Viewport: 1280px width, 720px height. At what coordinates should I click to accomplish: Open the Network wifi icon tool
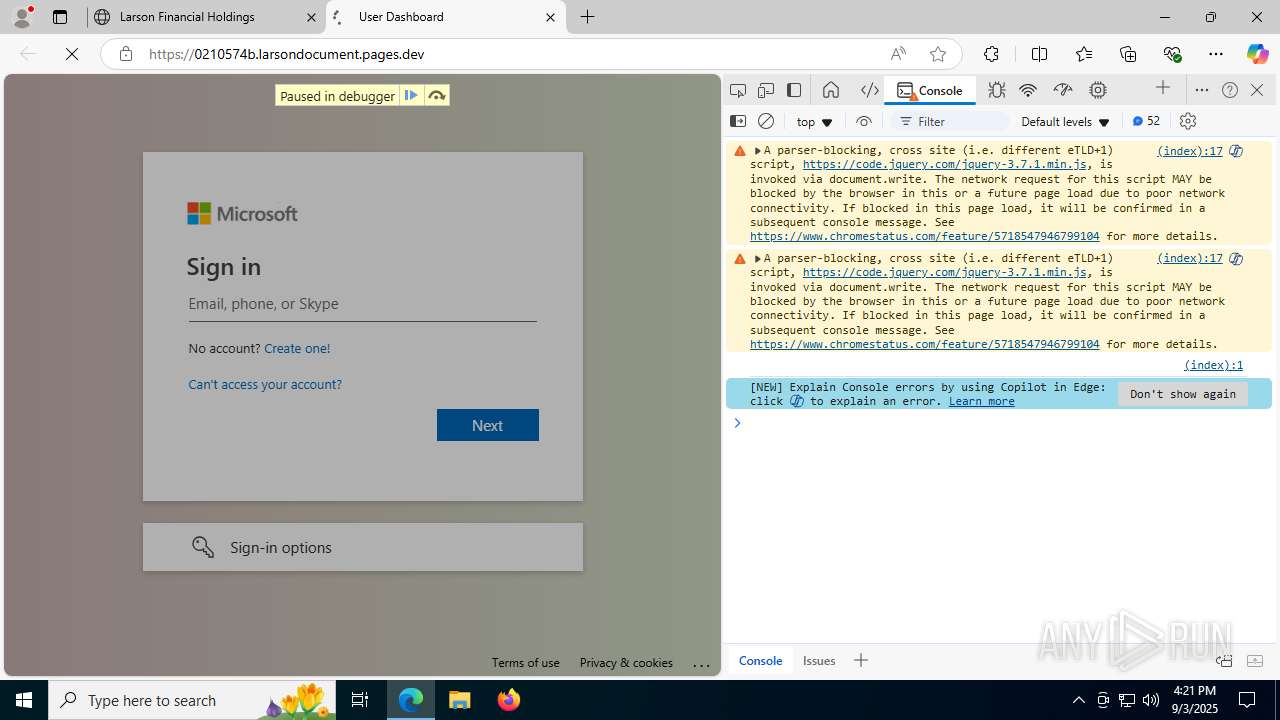[x=1028, y=90]
